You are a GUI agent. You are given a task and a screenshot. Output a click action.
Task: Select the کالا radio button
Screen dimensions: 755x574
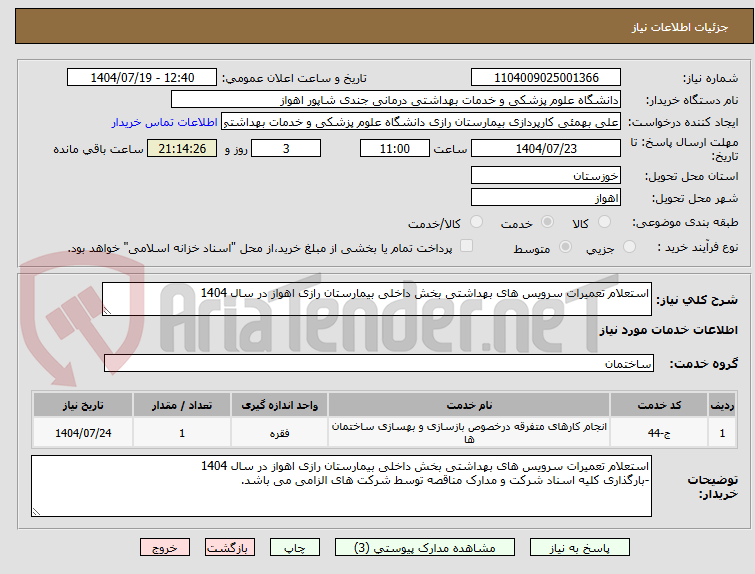pyautogui.click(x=604, y=222)
